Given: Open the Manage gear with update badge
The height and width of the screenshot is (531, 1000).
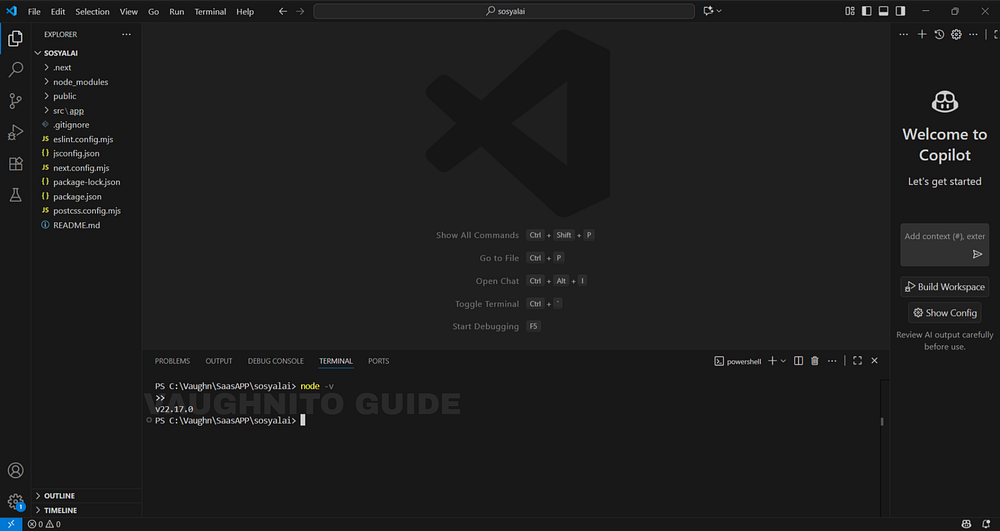Looking at the screenshot, I should [x=15, y=502].
